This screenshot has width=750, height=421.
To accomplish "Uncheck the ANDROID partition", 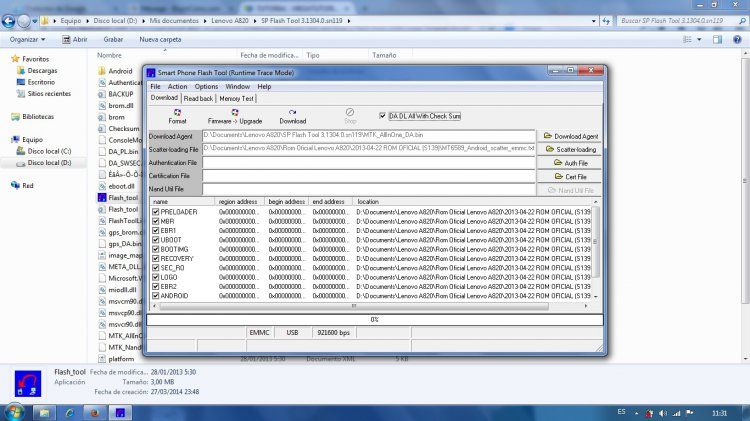I will pos(155,296).
